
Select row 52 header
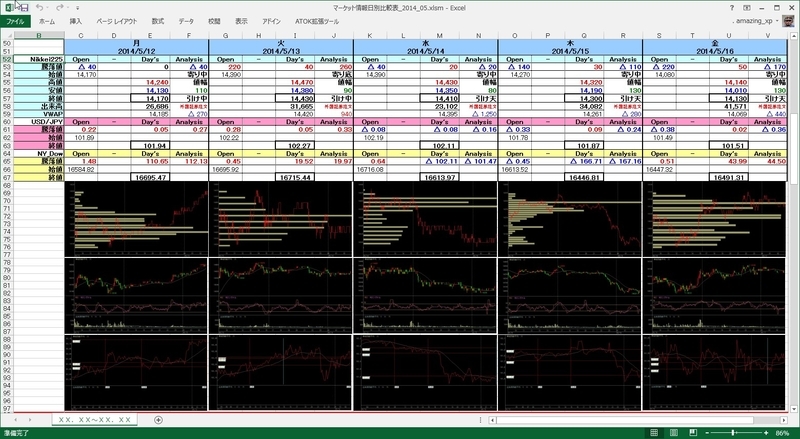[x=7, y=59]
